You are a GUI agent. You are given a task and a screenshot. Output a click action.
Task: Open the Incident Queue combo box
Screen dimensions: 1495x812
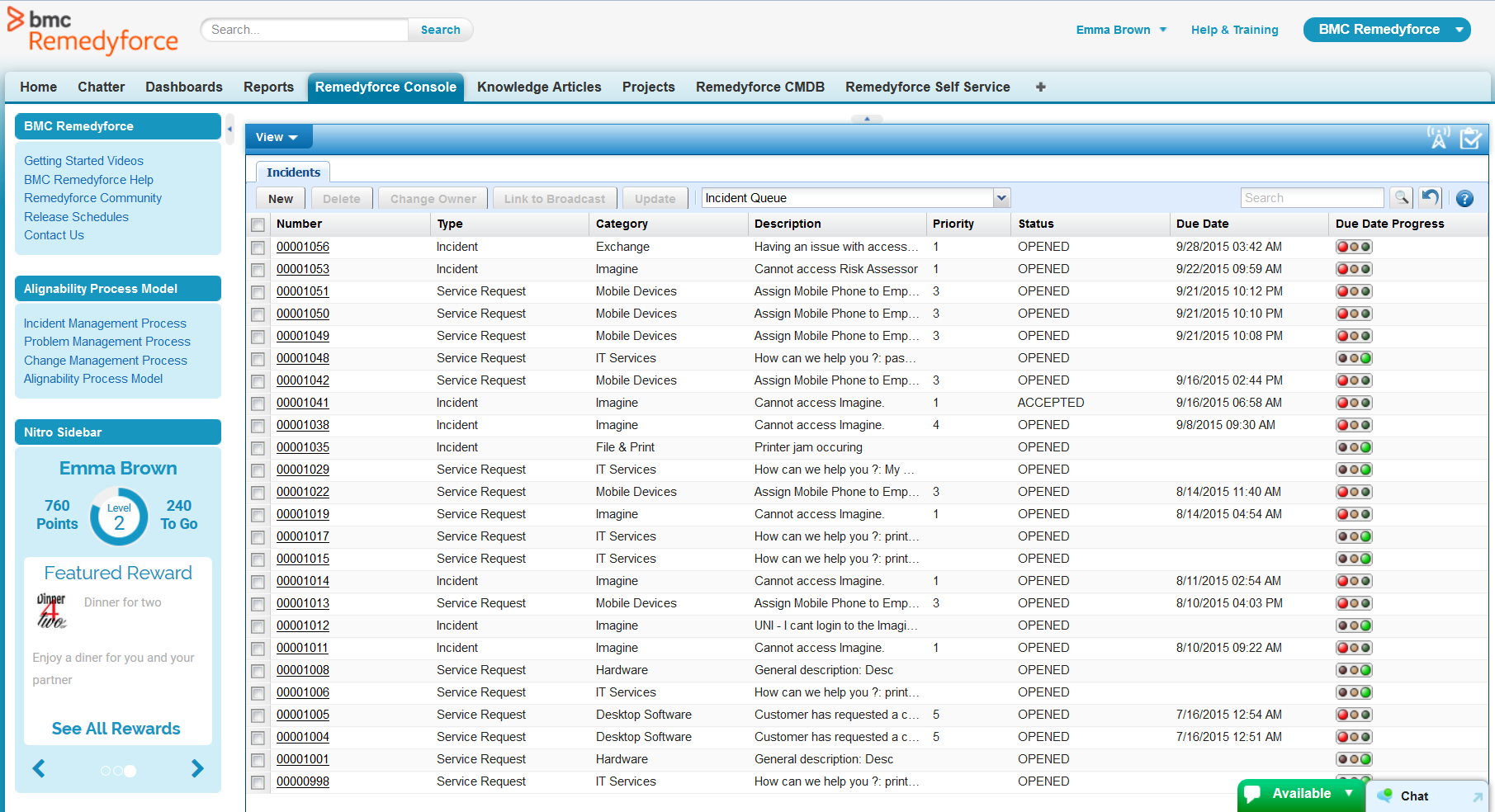(x=856, y=198)
